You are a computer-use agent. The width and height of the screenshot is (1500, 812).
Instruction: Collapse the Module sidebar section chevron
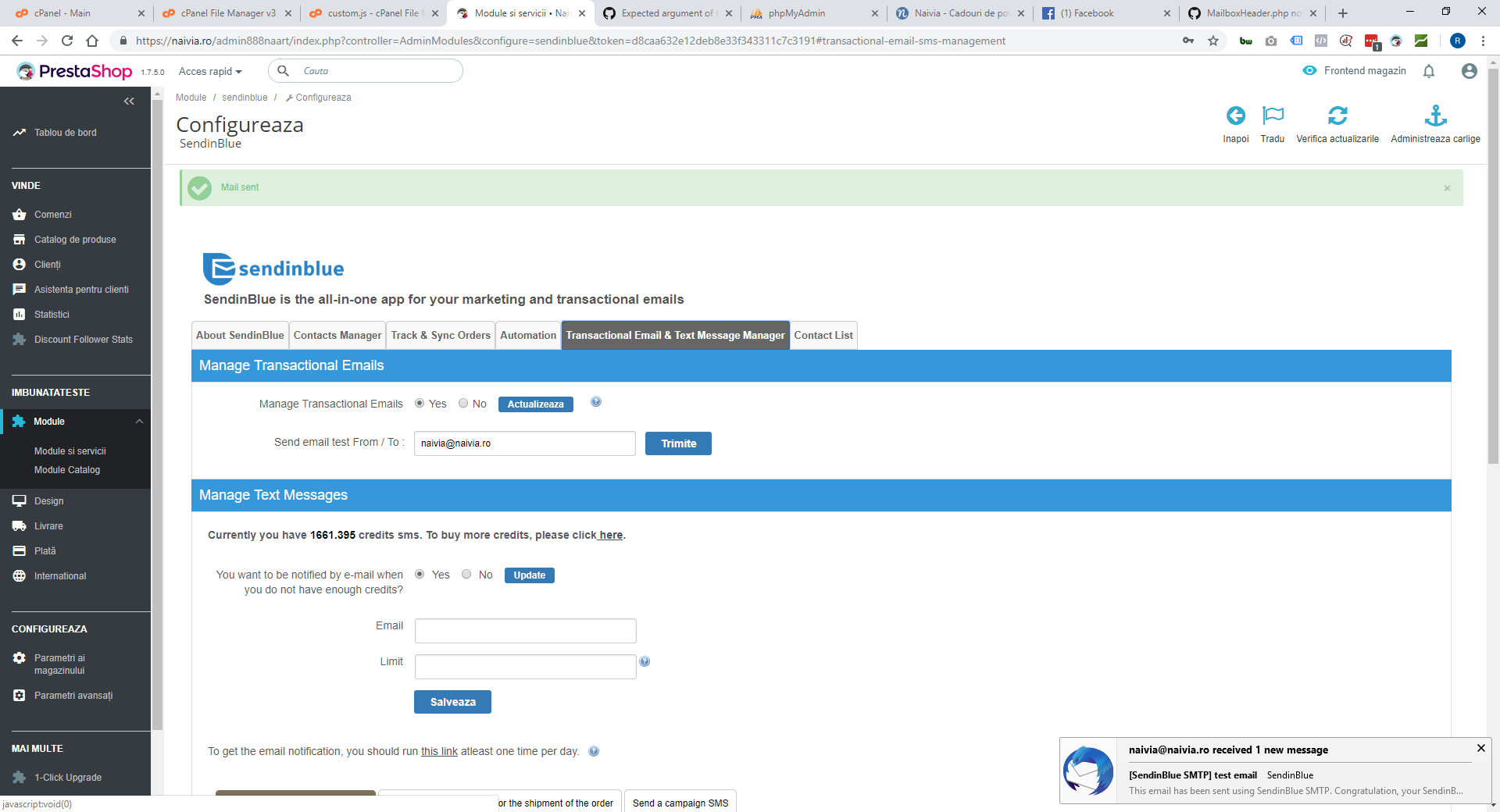(139, 422)
